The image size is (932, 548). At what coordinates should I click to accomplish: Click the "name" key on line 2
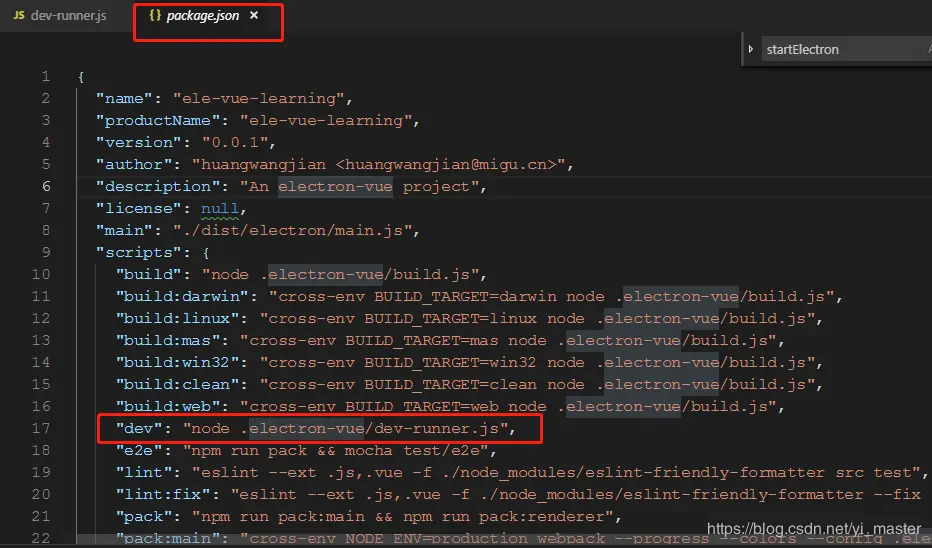[124, 99]
